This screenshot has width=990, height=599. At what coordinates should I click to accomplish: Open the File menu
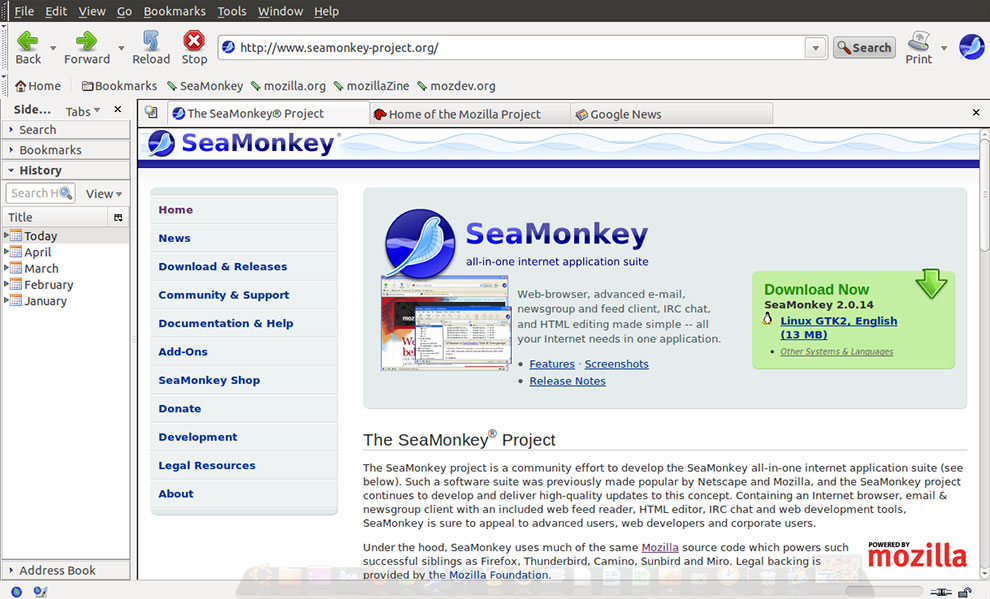click(24, 11)
